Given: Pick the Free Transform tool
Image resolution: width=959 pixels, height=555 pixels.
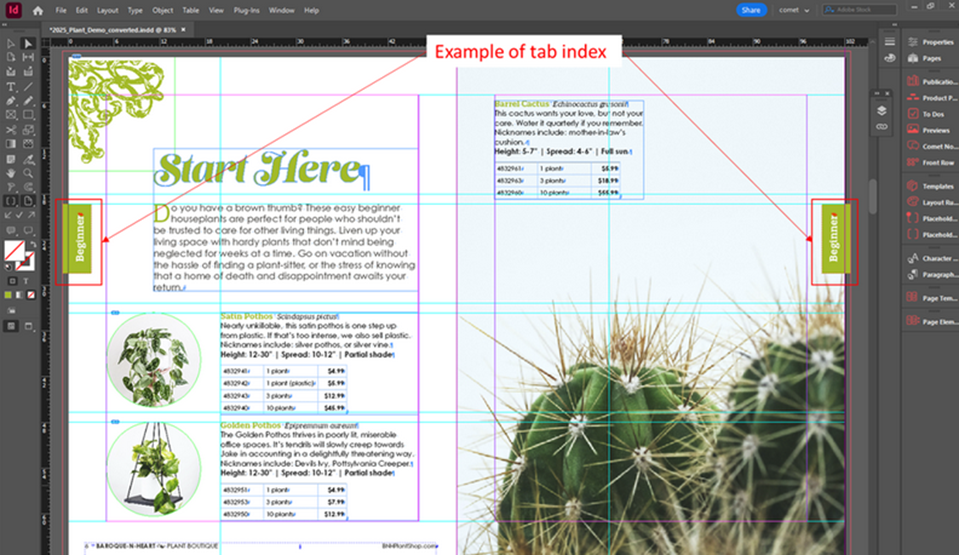Looking at the screenshot, I should [28, 130].
